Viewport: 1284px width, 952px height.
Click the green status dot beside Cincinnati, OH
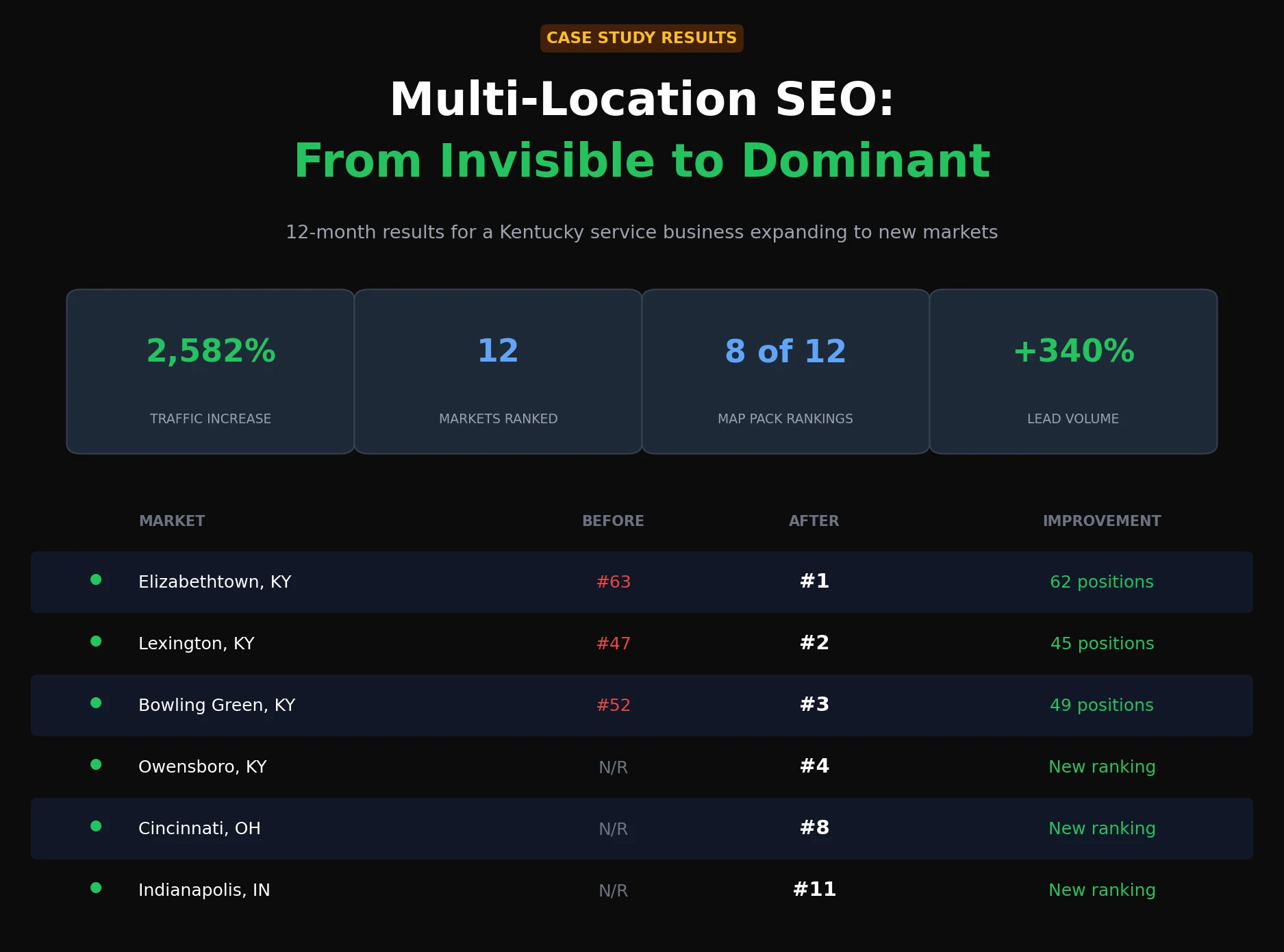pos(96,826)
